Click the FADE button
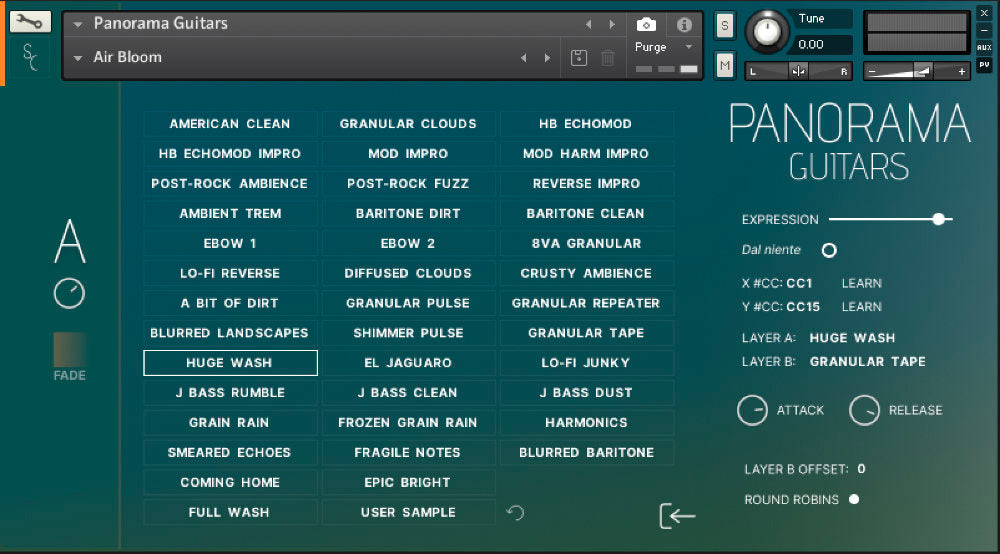This screenshot has width=1000, height=554. [70, 375]
